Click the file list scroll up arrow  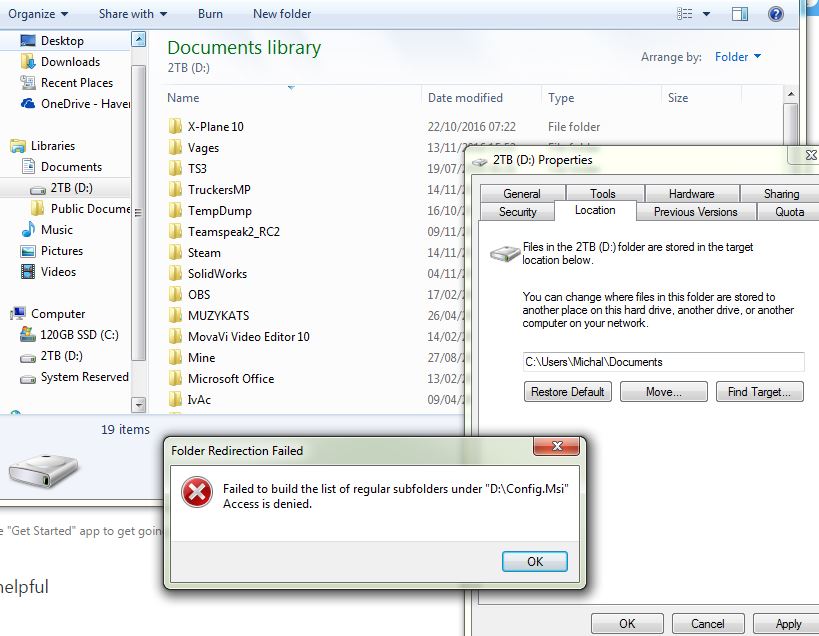(791, 94)
